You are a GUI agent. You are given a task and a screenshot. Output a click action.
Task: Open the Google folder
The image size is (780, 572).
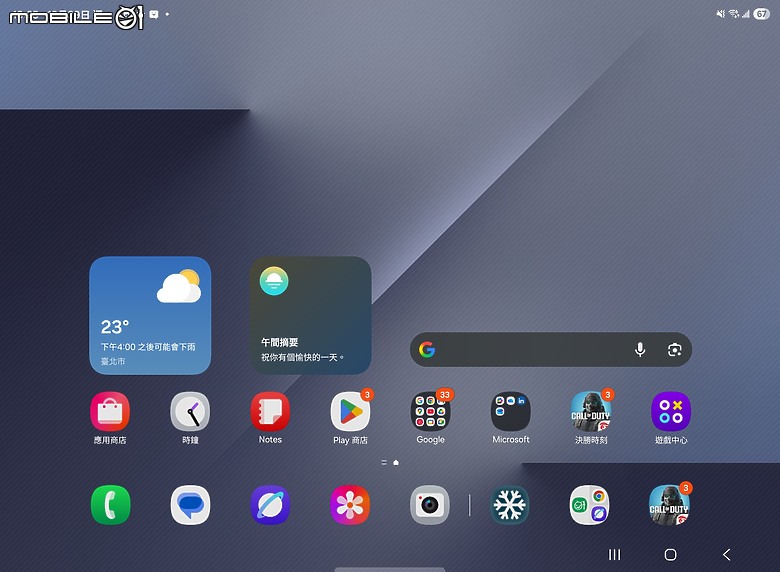tap(430, 411)
